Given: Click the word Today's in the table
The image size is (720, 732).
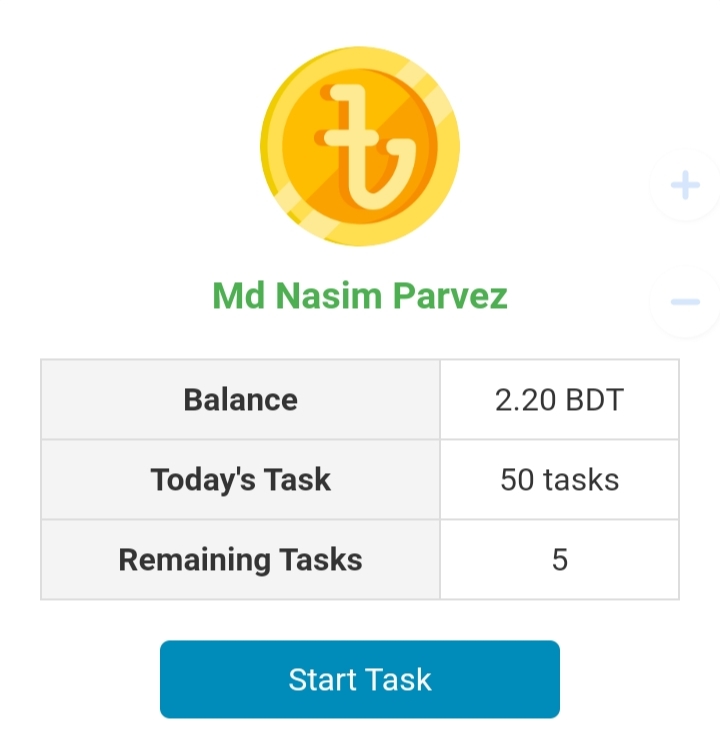Looking at the screenshot, I should coord(191,480).
